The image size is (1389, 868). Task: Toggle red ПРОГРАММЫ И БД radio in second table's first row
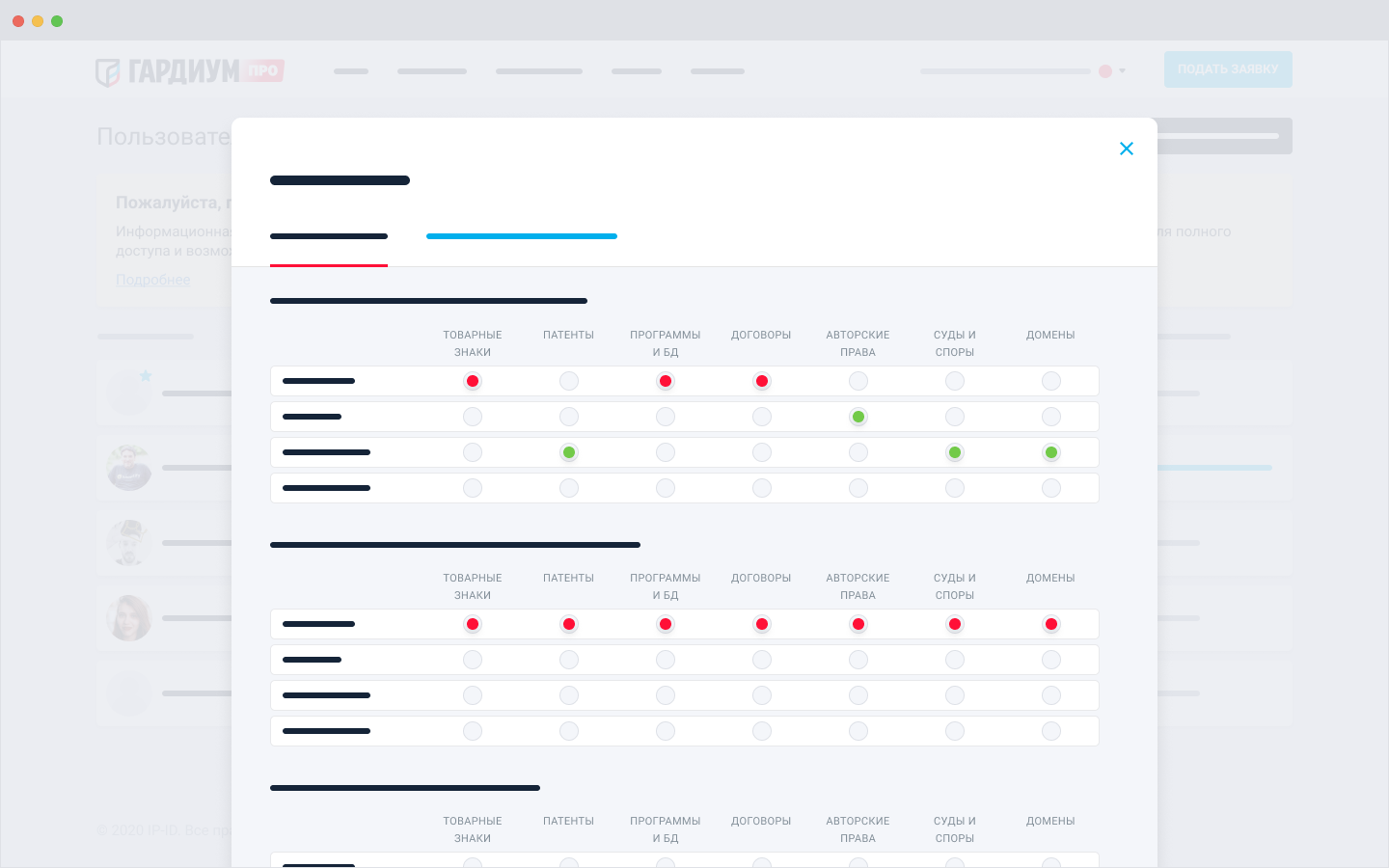pos(666,624)
